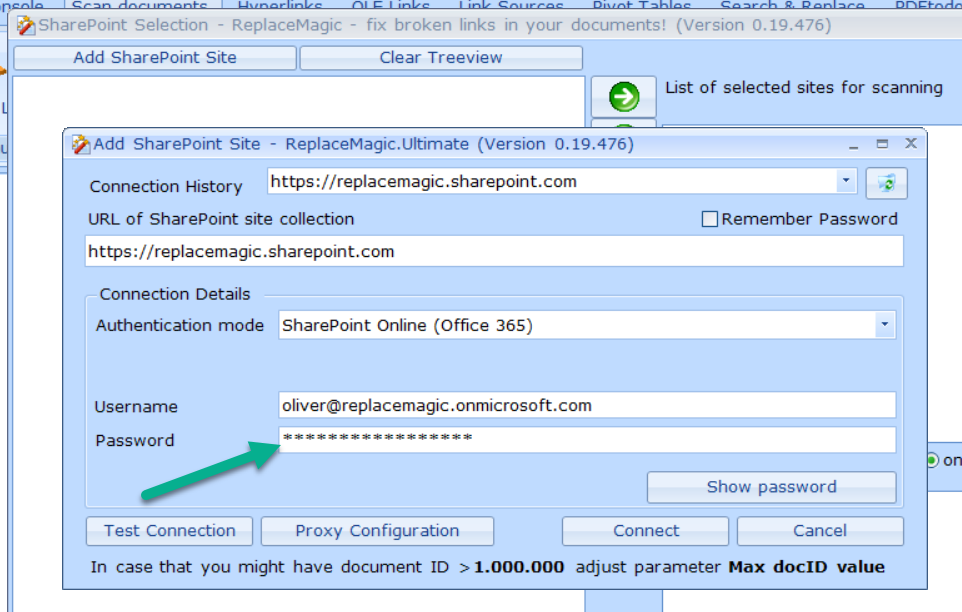Click ReplaceMagic icon in SharePoint Selection title bar
This screenshot has width=962, height=612.
(26, 26)
